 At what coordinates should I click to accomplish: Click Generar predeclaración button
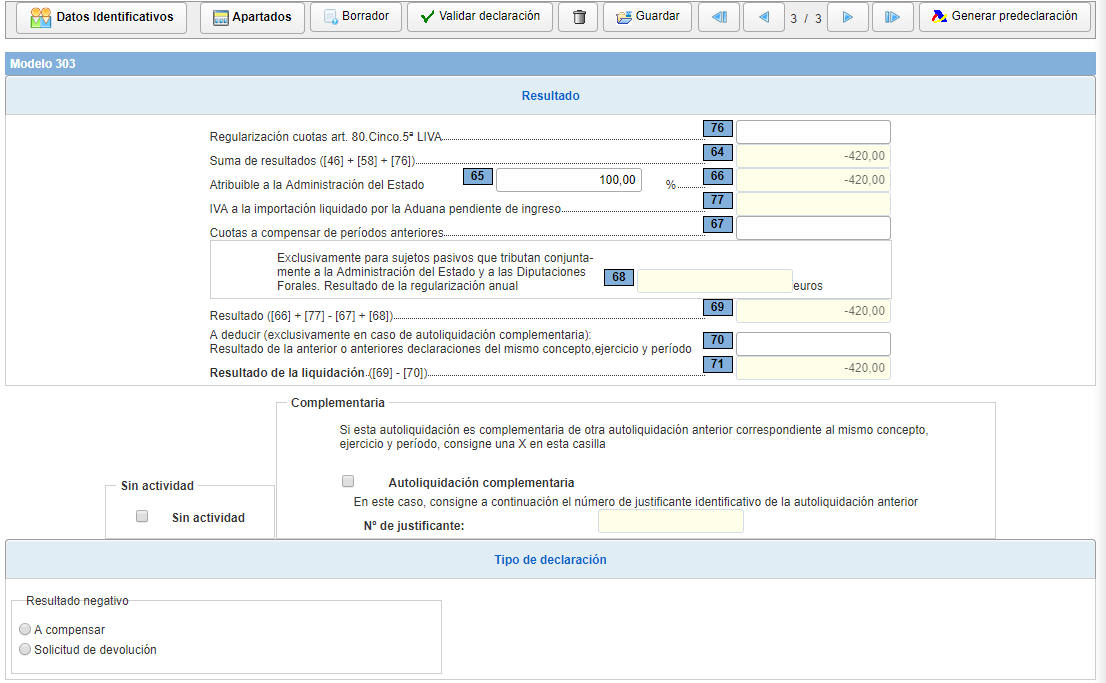1004,17
